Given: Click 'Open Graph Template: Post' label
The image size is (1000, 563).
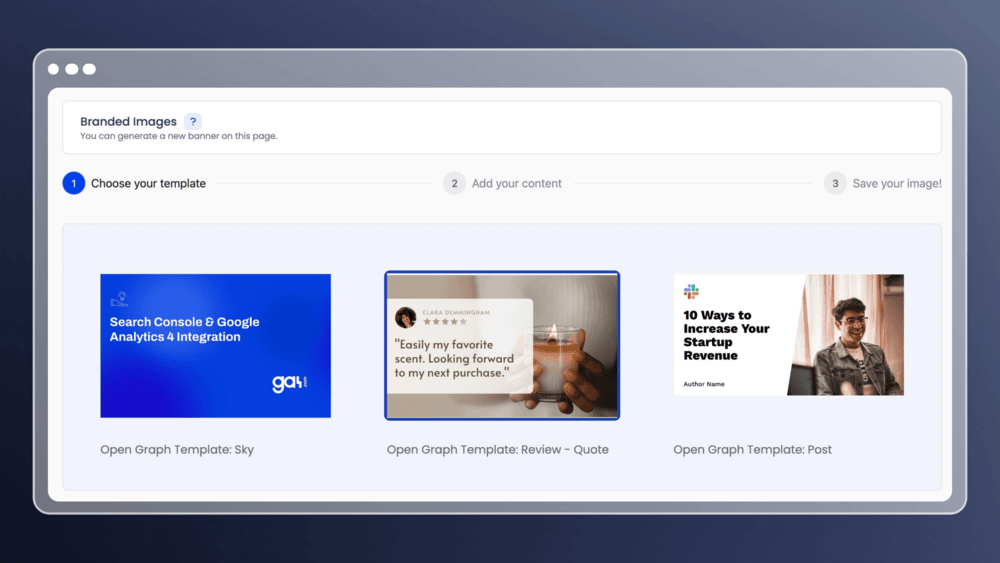Looking at the screenshot, I should click(x=752, y=450).
